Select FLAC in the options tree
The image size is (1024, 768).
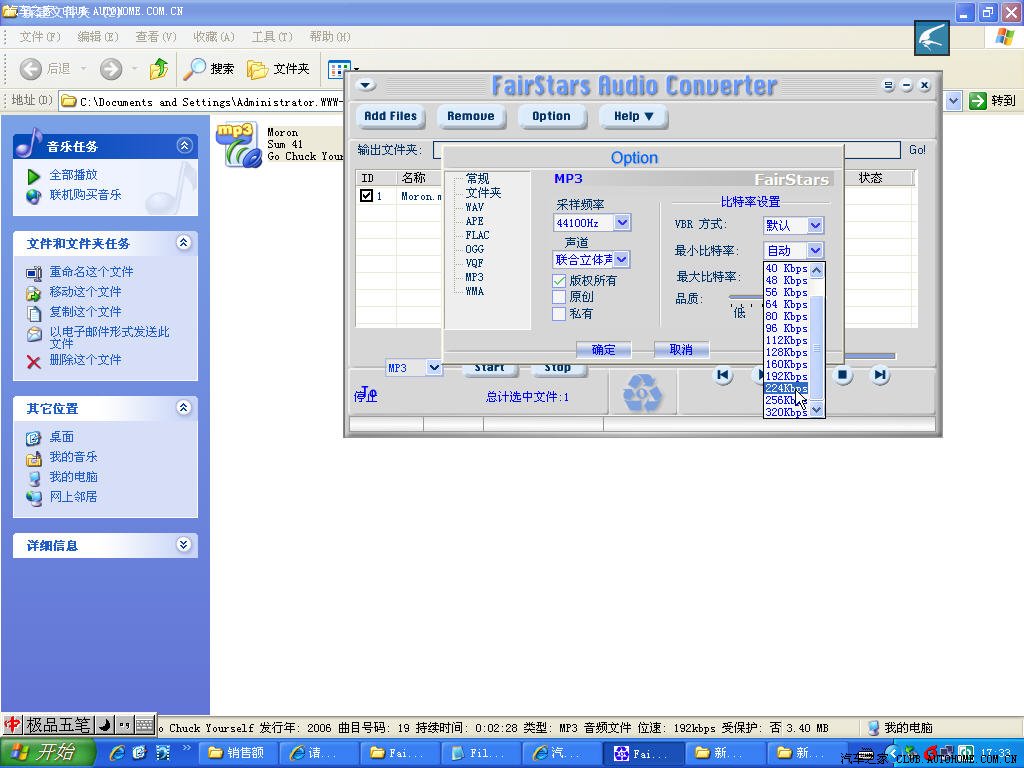[477, 235]
